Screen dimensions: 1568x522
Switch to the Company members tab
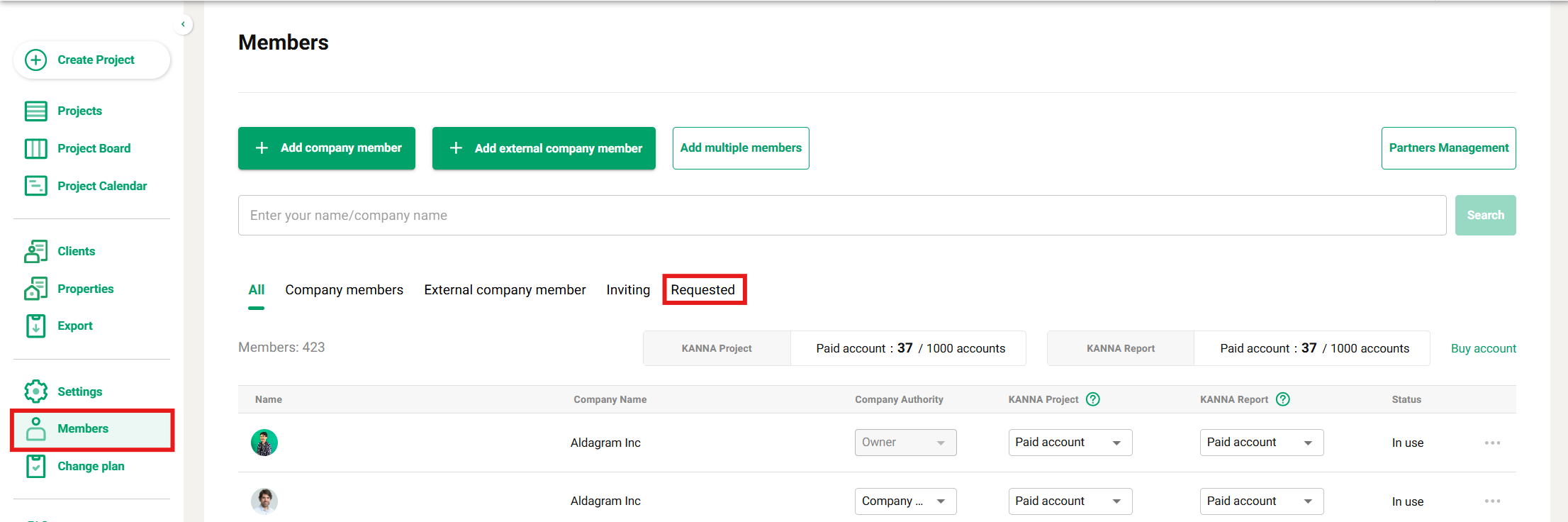(x=344, y=290)
